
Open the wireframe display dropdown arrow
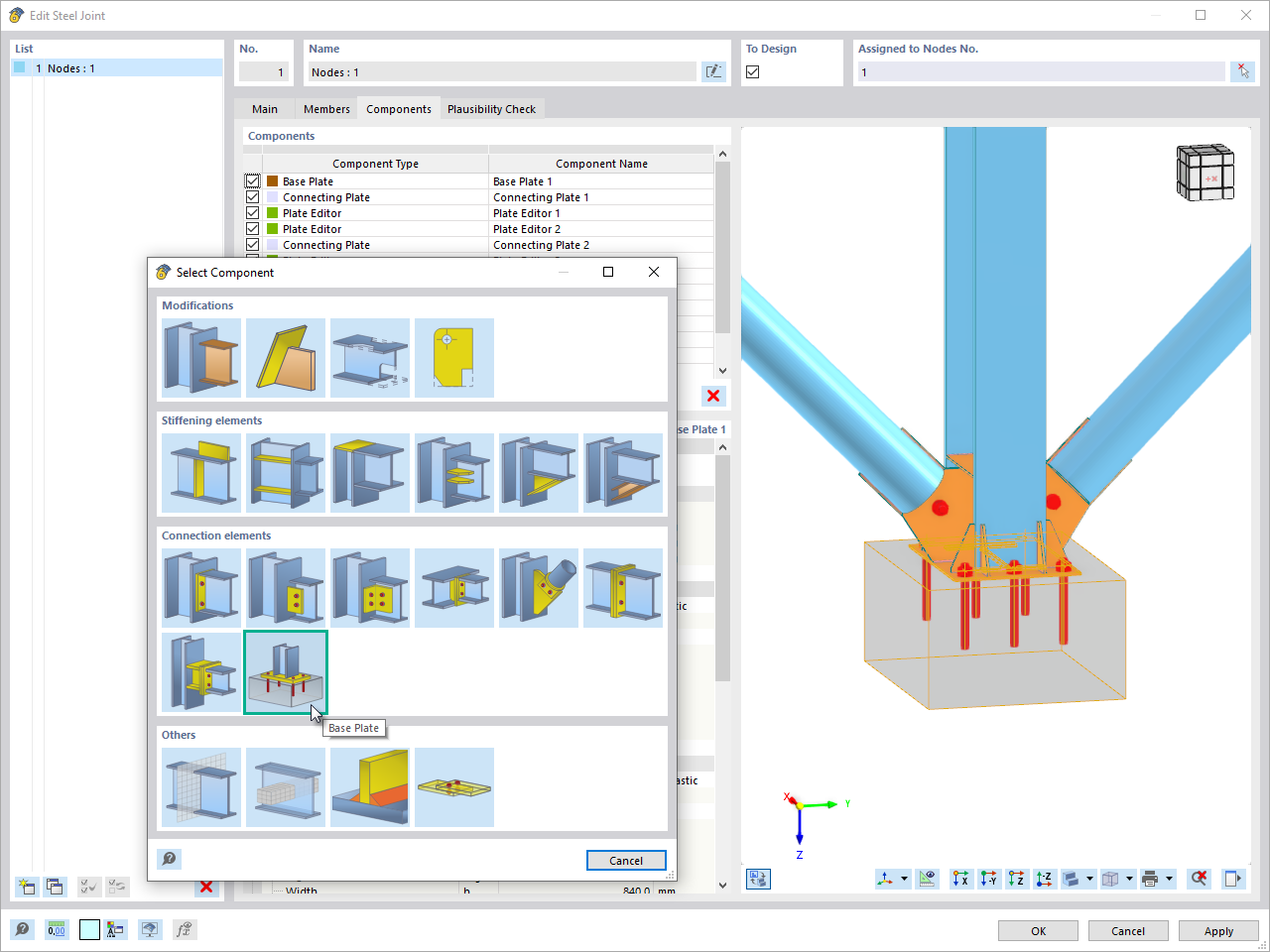[1128, 879]
